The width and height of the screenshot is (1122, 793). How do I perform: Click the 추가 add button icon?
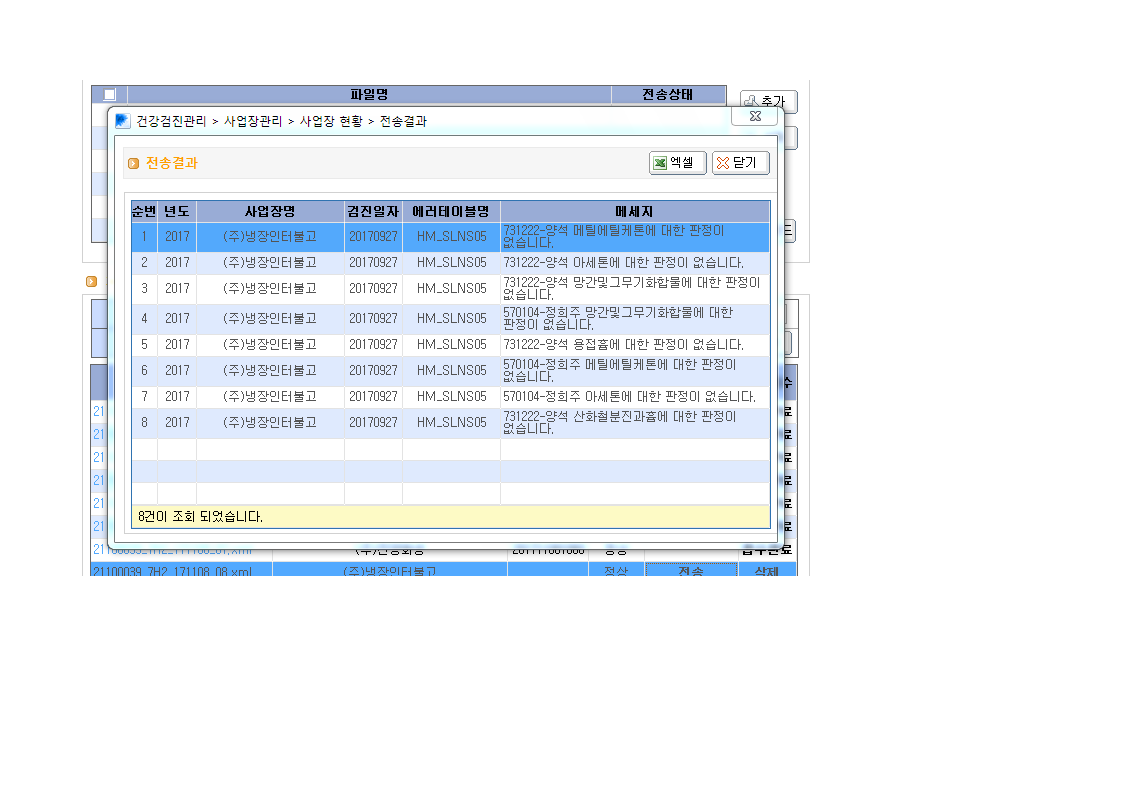[751, 101]
